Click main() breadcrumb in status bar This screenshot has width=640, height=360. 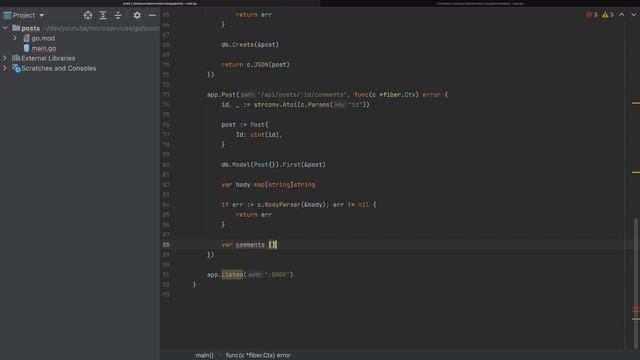[204, 356]
